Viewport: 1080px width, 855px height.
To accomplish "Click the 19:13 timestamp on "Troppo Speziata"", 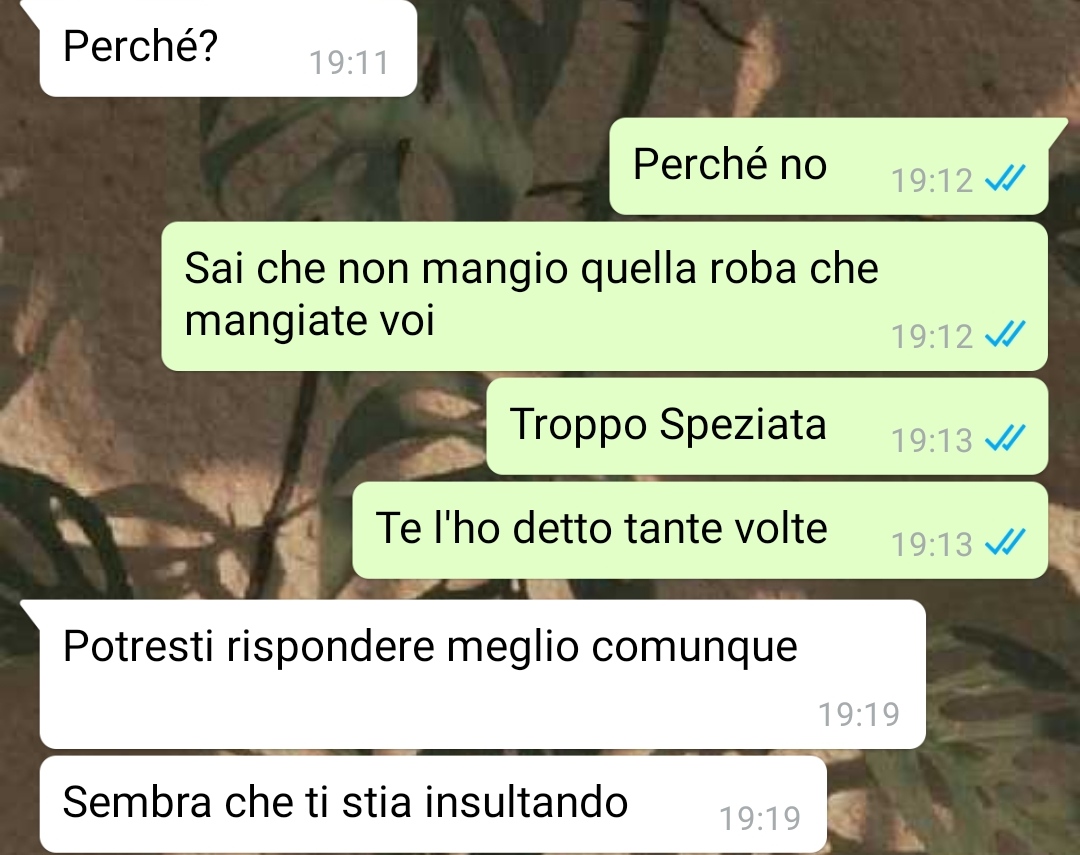I will [x=932, y=441].
